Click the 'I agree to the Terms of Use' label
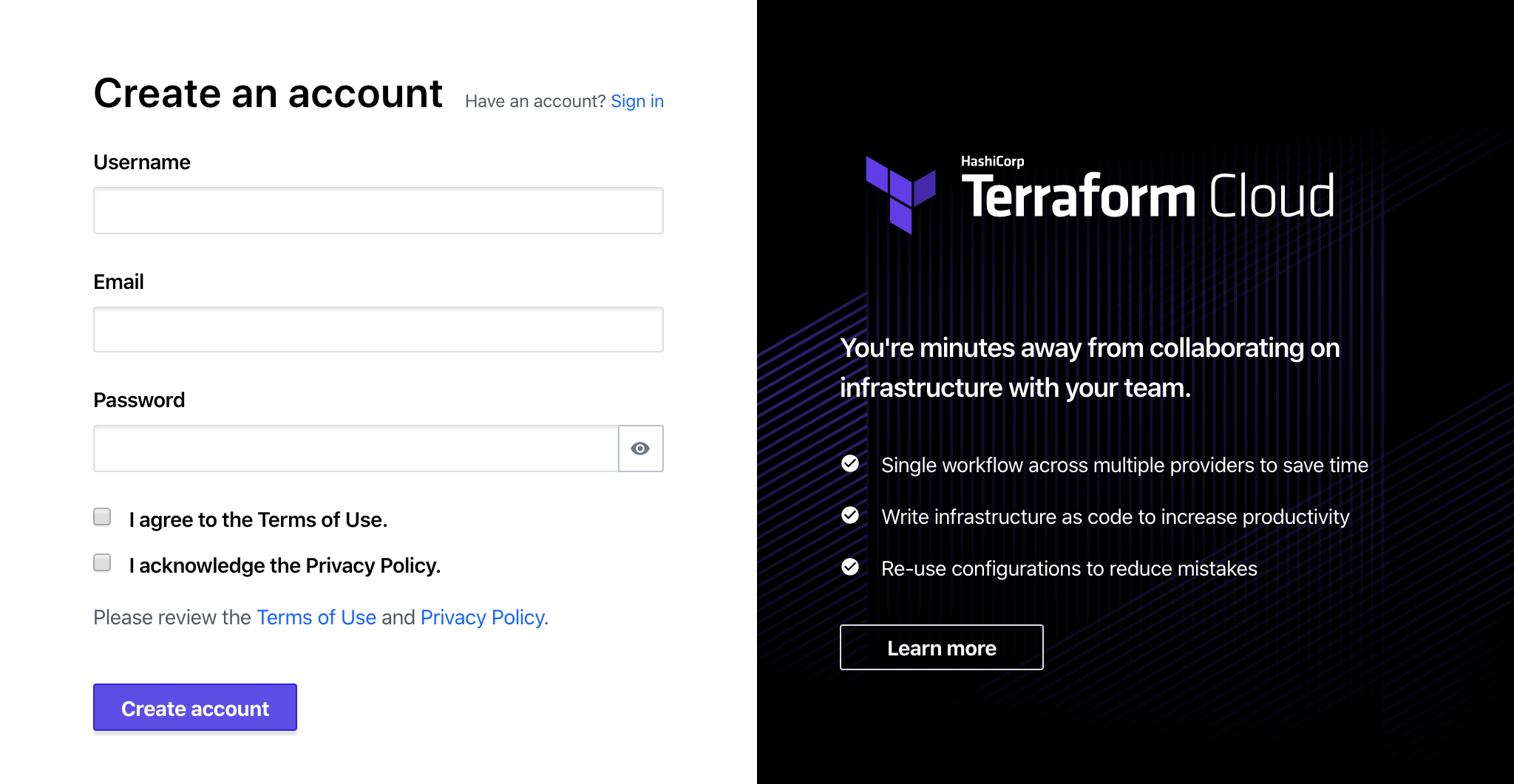This screenshot has width=1514, height=784. point(258,519)
